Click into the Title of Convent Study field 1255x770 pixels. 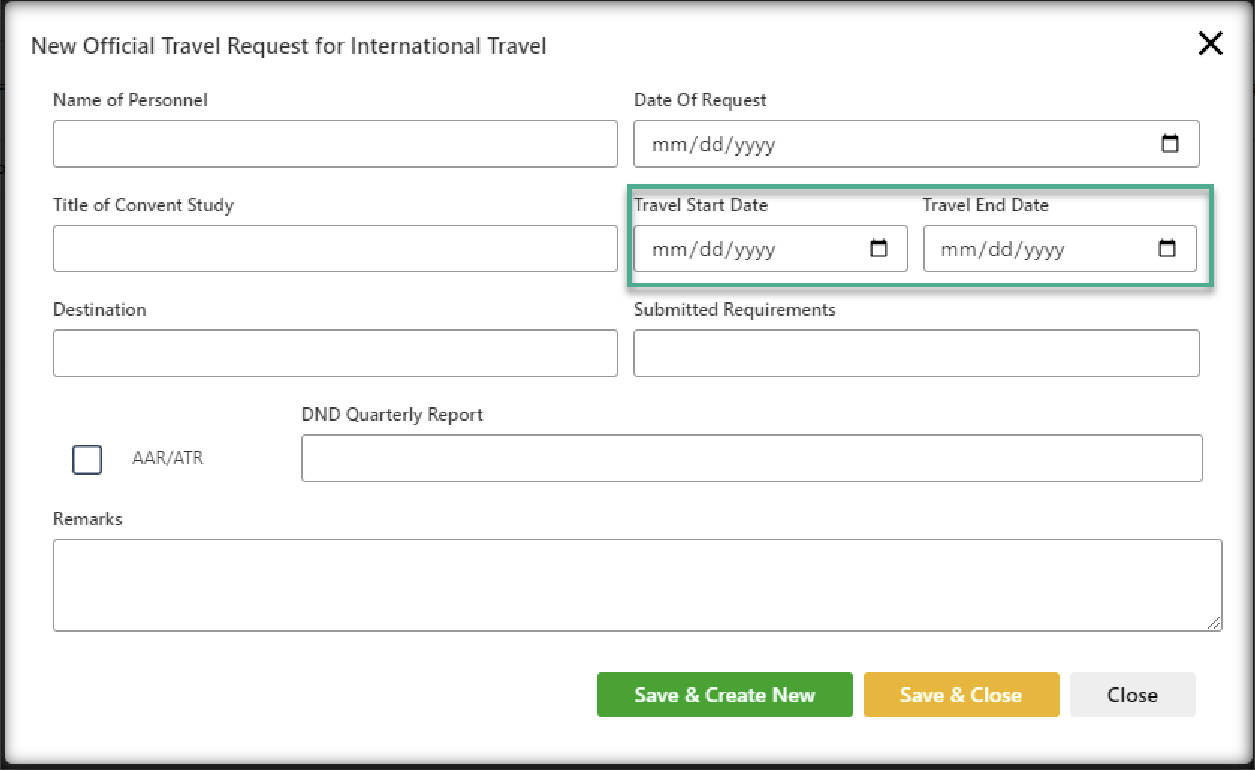pyautogui.click(x=335, y=249)
